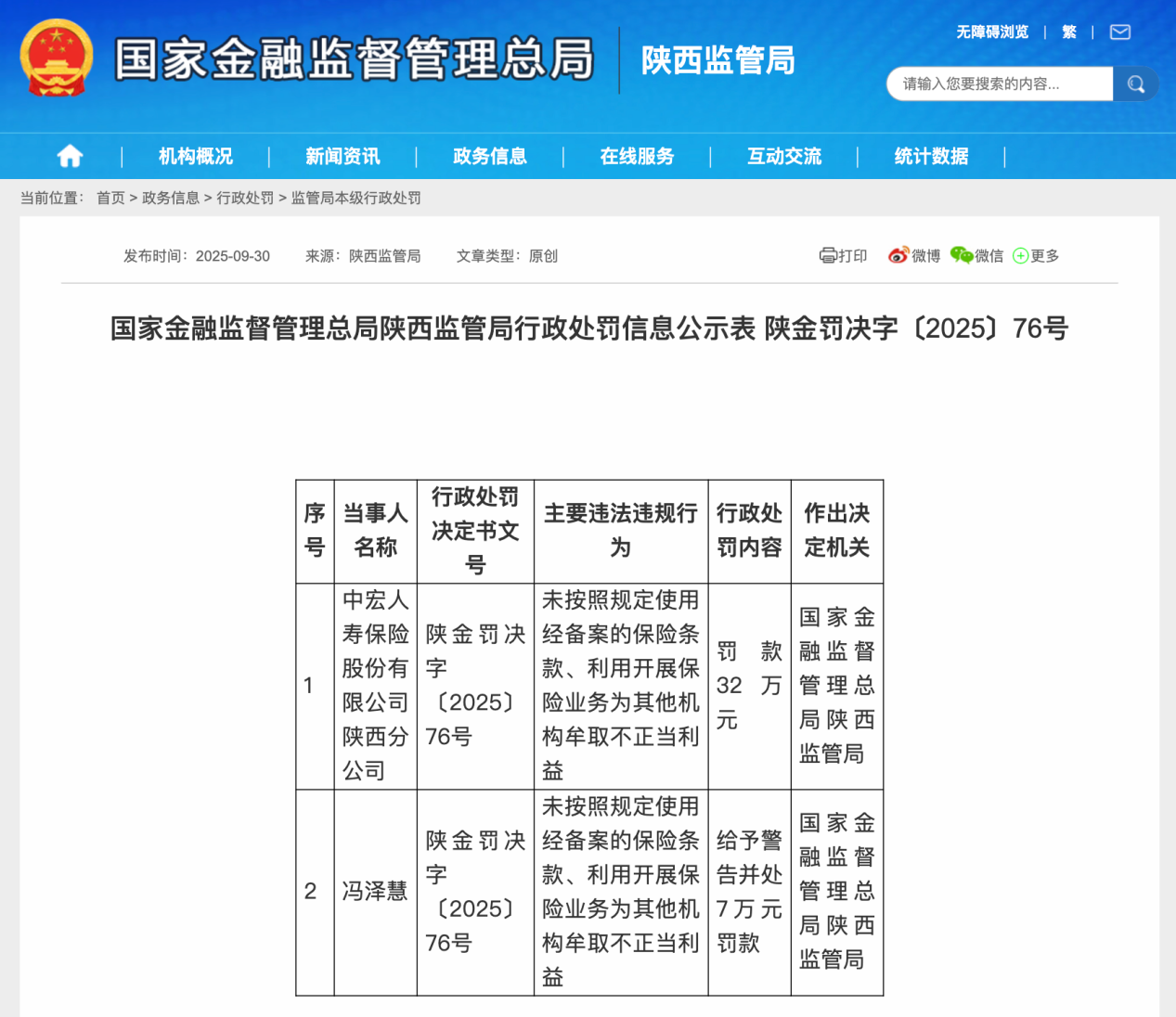
Task: Click the 首页 breadcrumb link
Action: (110, 198)
